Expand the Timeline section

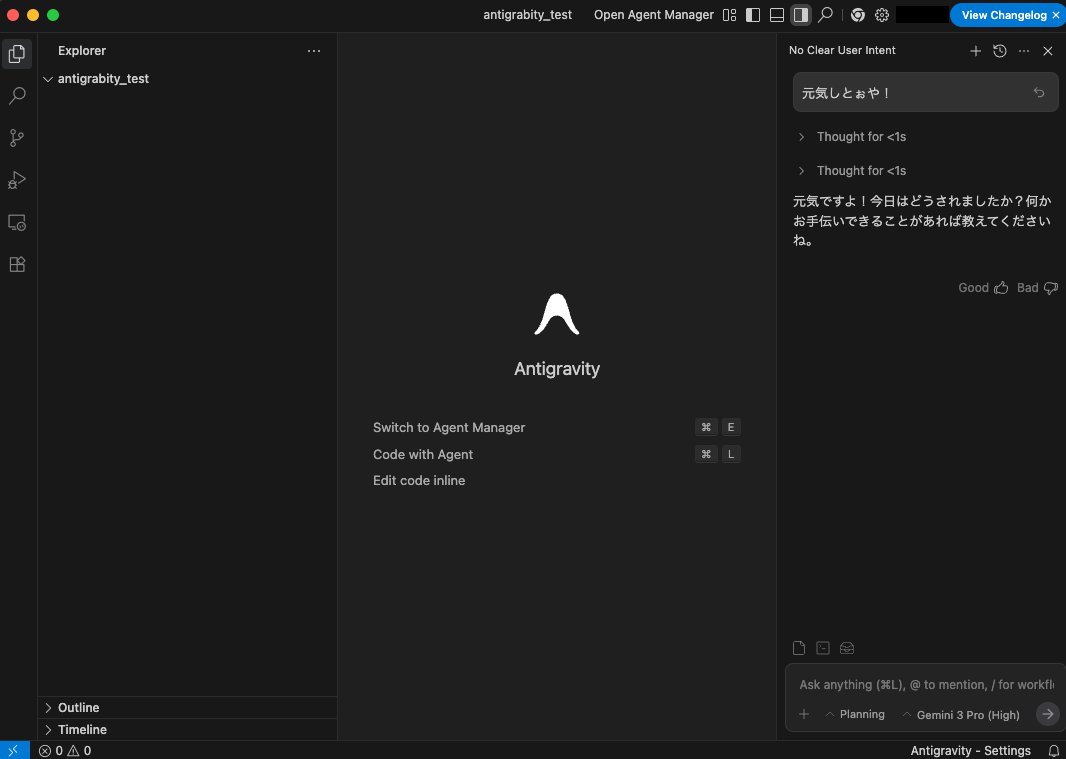tap(187, 730)
